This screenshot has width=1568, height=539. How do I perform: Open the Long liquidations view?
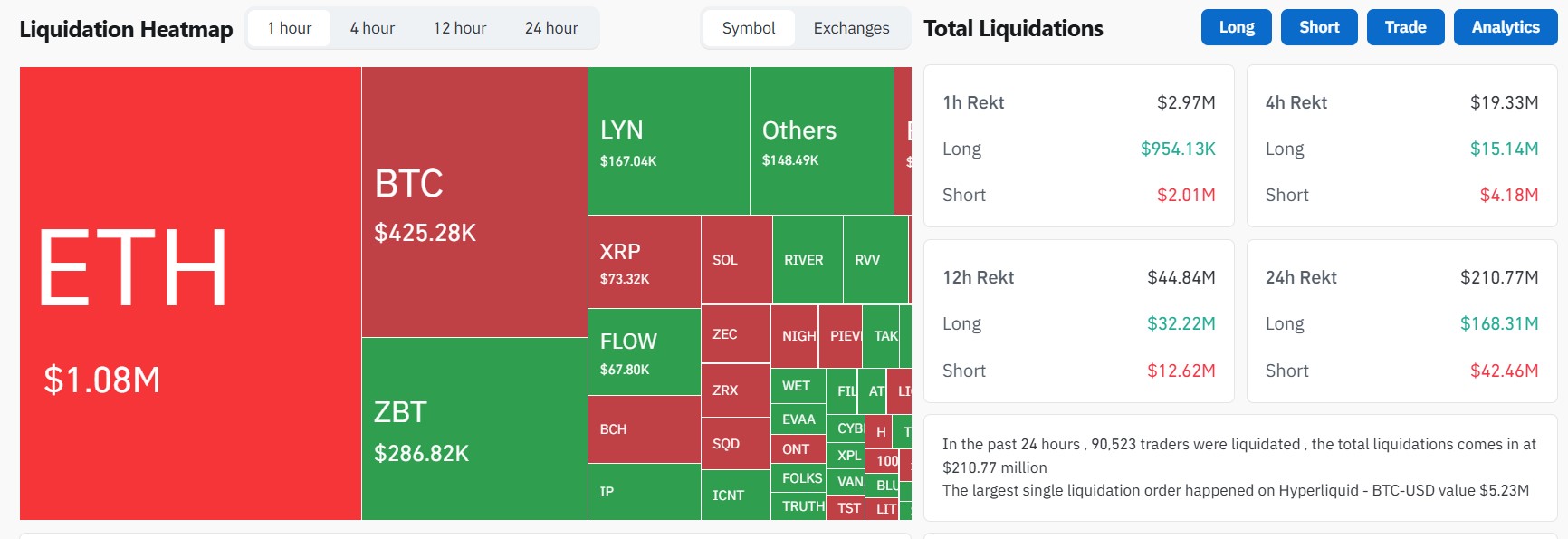pyautogui.click(x=1236, y=26)
